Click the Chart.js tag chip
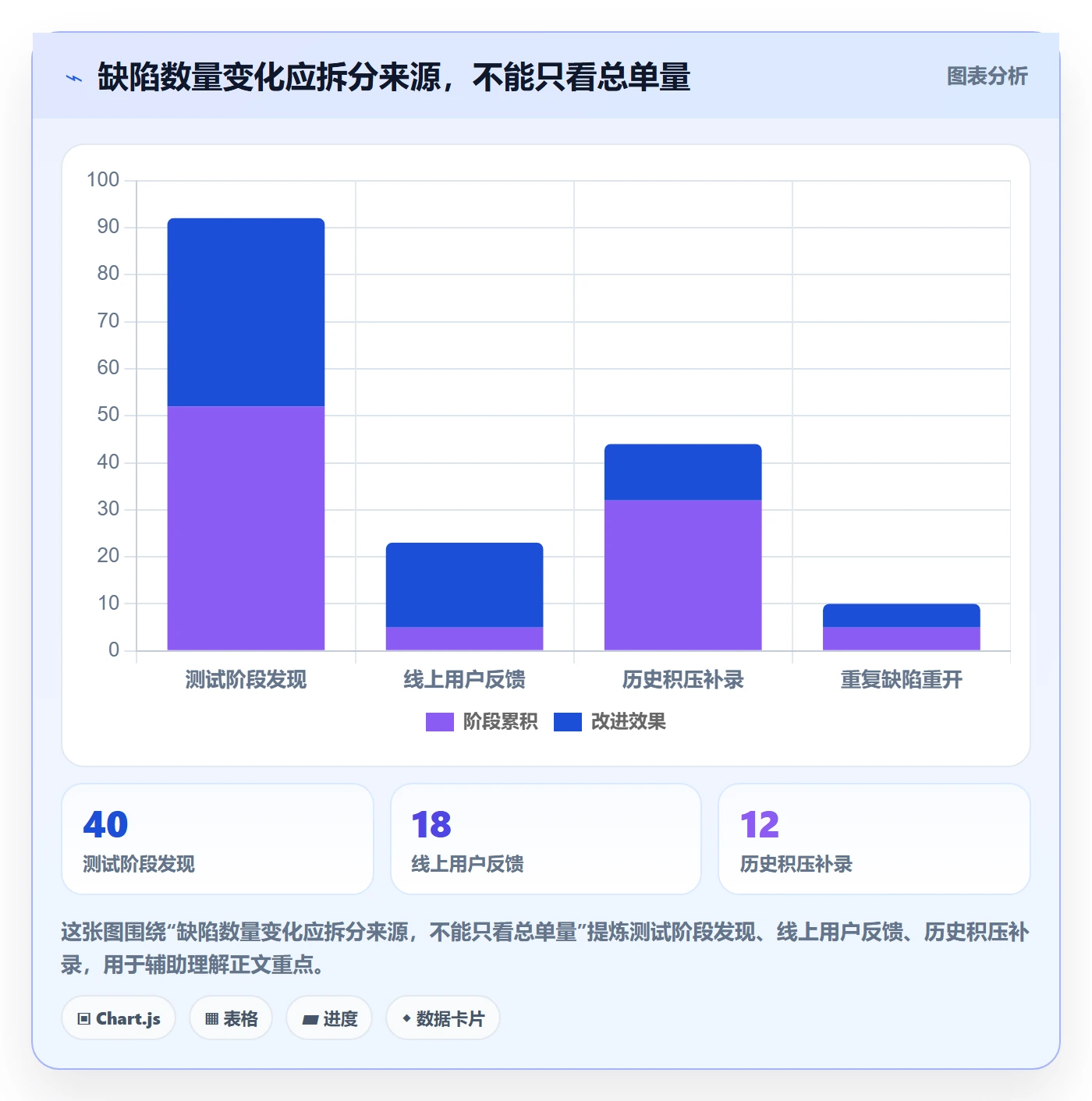Screen dimensions: 1092x1101 (119, 1018)
